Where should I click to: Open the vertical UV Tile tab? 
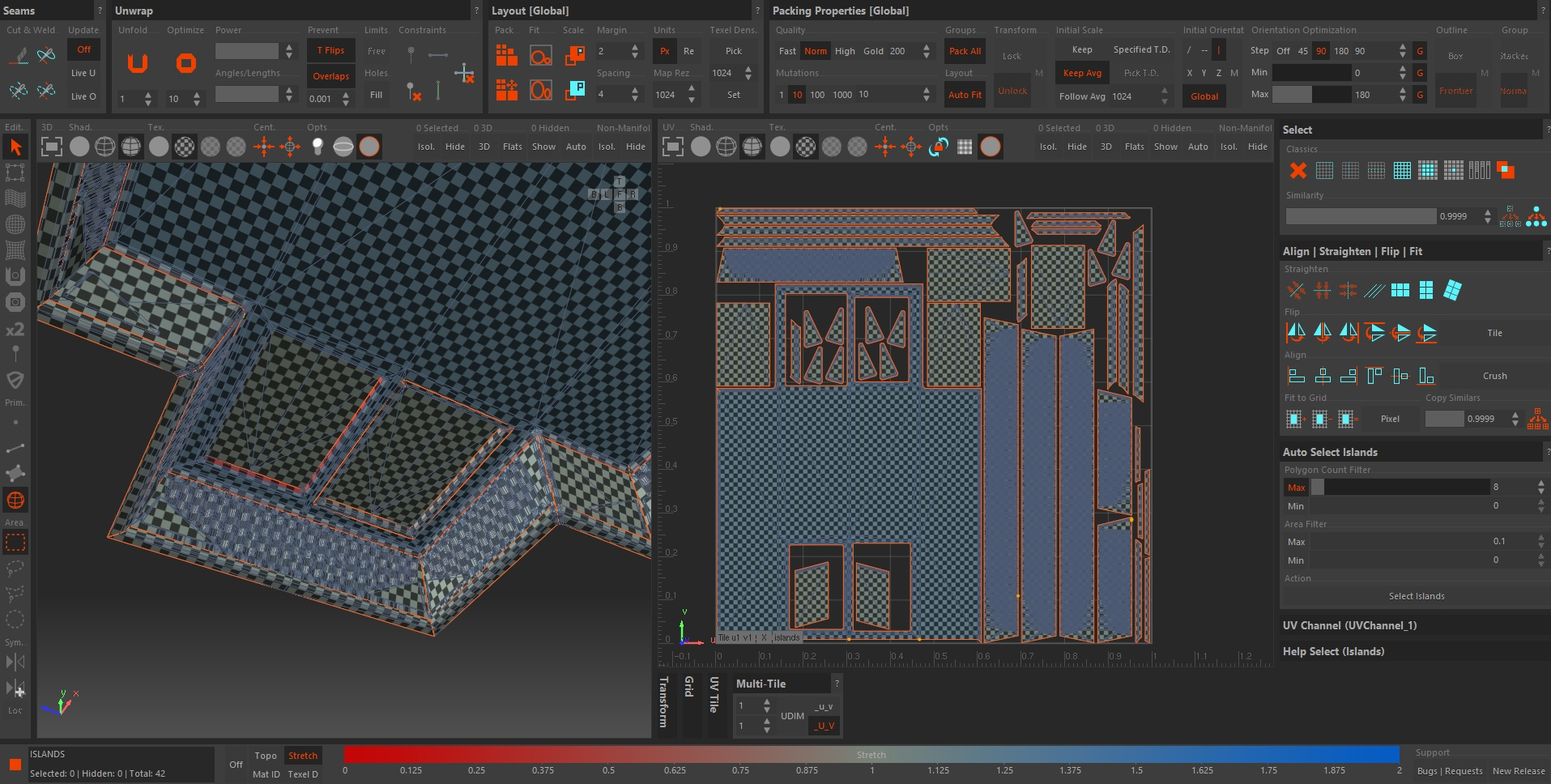tap(714, 695)
